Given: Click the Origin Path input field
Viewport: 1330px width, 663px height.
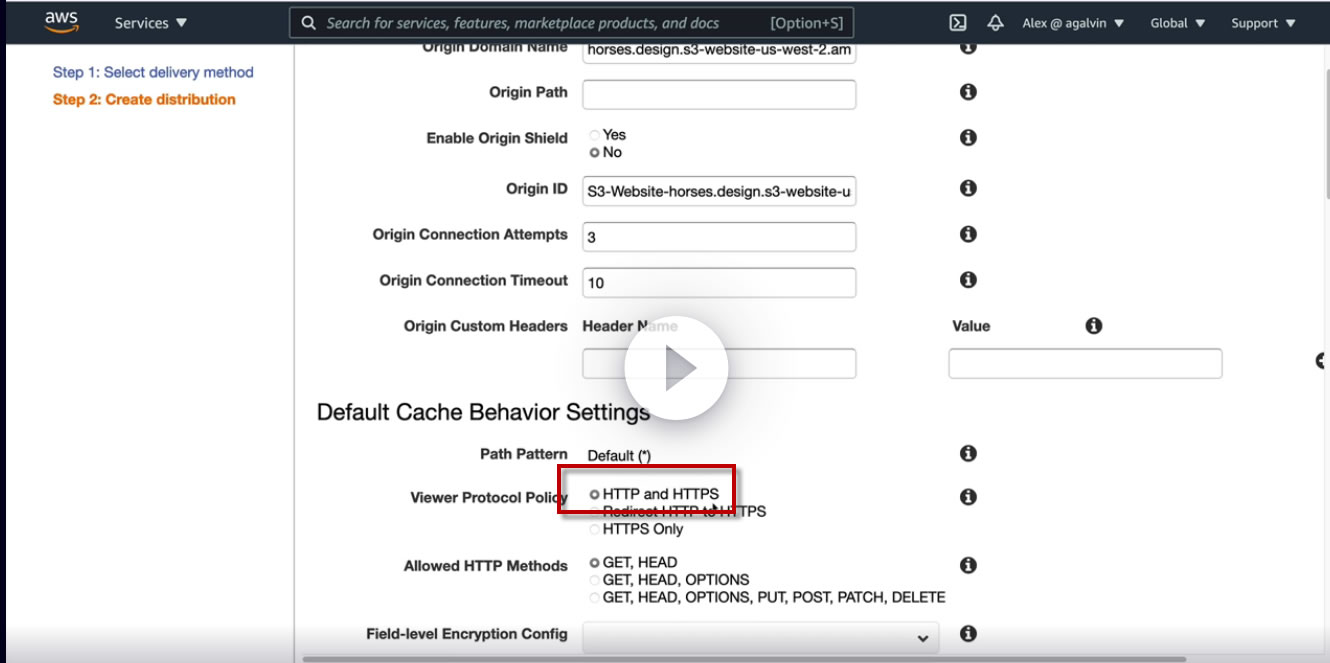Looking at the screenshot, I should click(719, 94).
